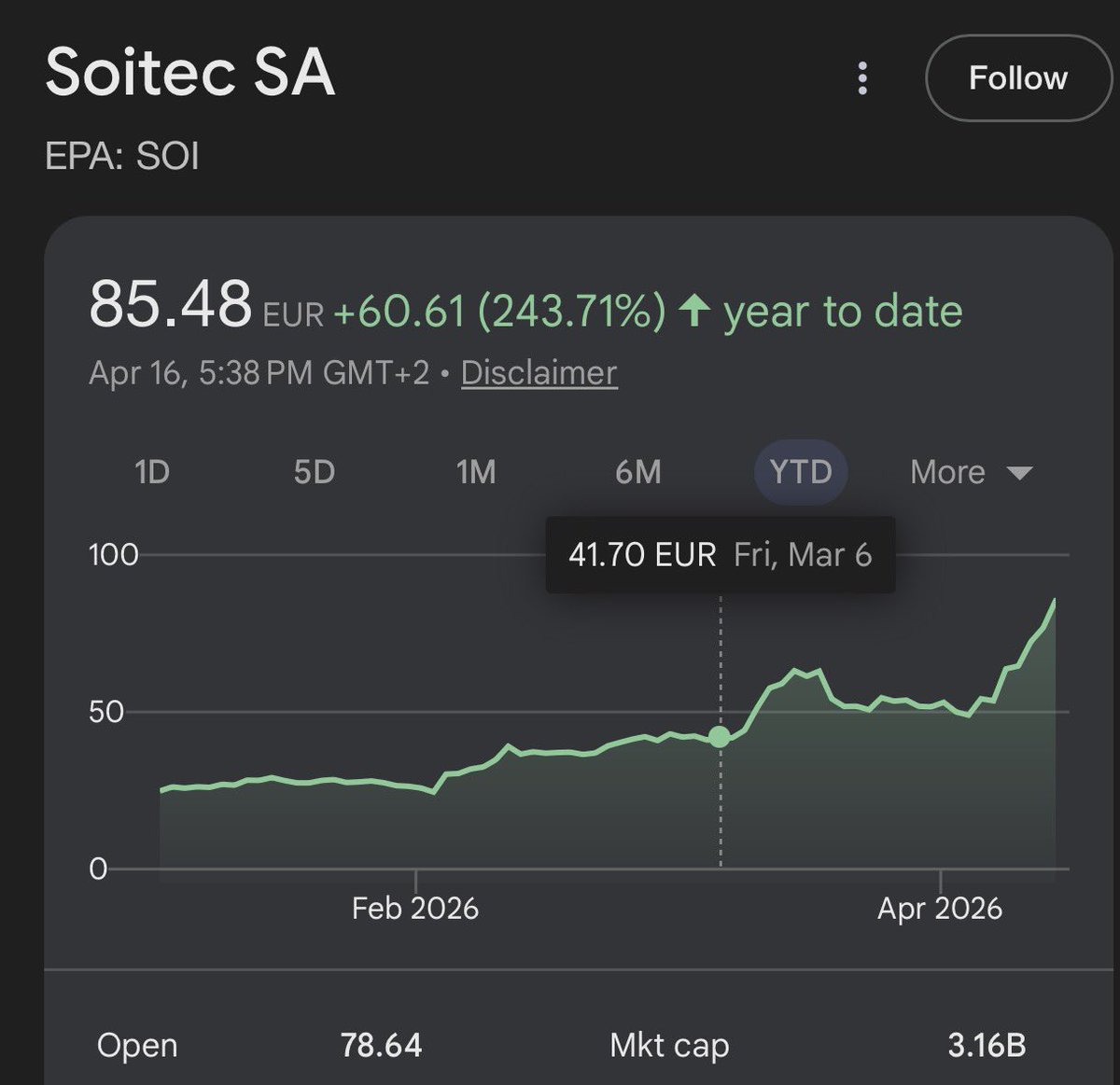The height and width of the screenshot is (1085, 1120).
Task: Click the +60.61 (243.71%) change figure
Action: coord(499,311)
